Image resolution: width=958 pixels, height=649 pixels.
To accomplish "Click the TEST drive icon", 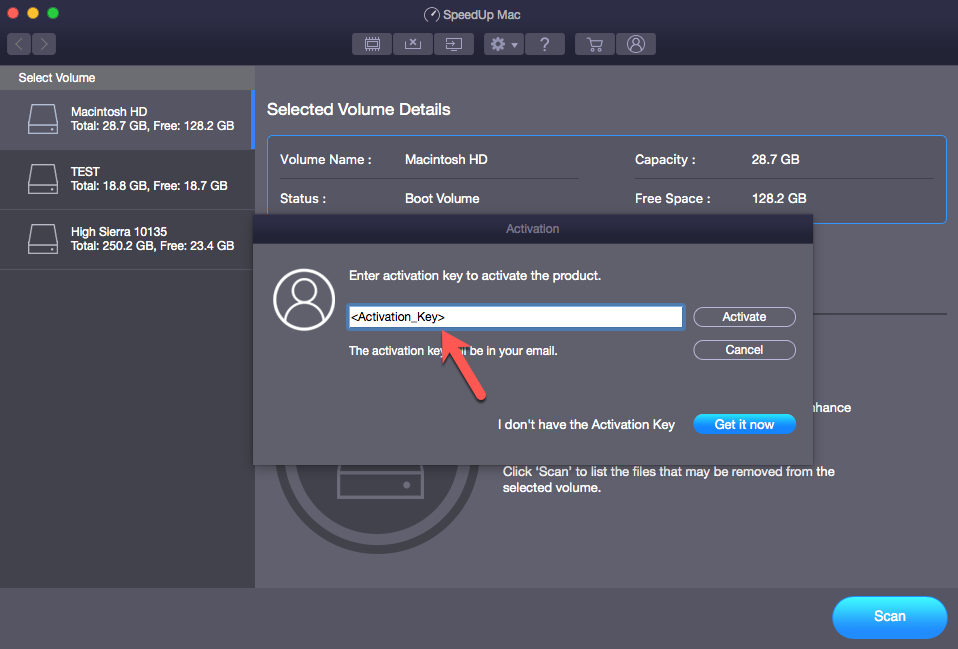I will [x=43, y=179].
